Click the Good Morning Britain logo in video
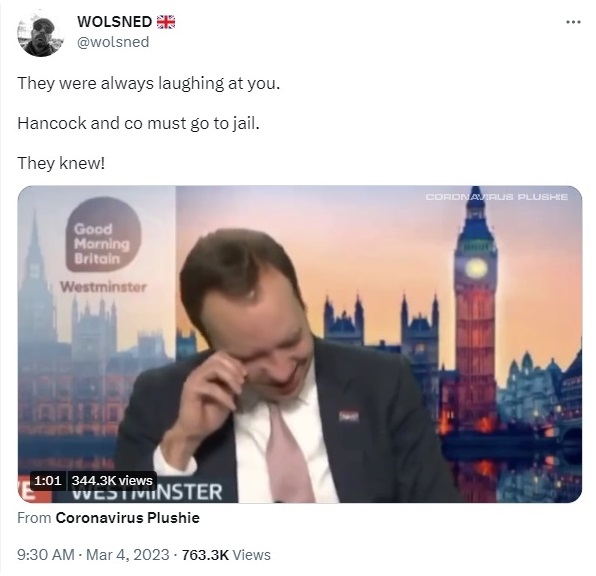Viewport: 596px width, 576px height. point(102,235)
